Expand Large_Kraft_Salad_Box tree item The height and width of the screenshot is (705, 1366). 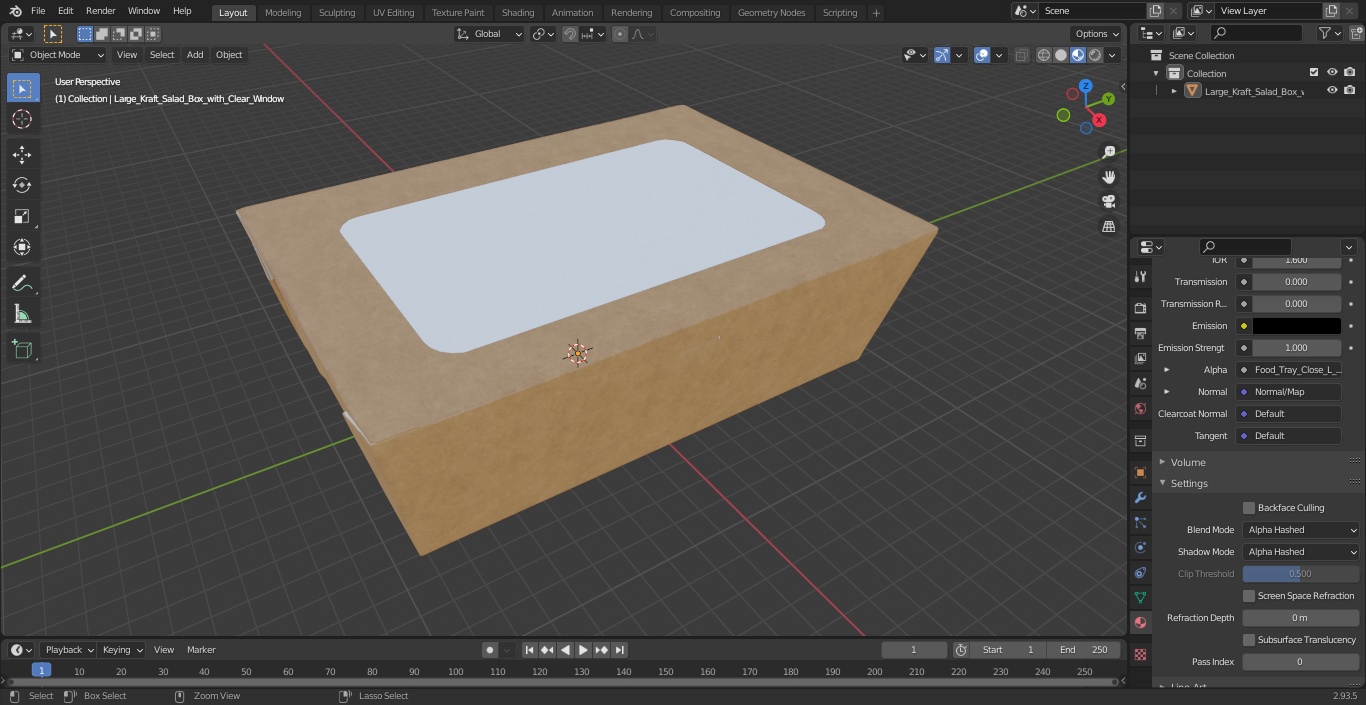coord(1174,91)
